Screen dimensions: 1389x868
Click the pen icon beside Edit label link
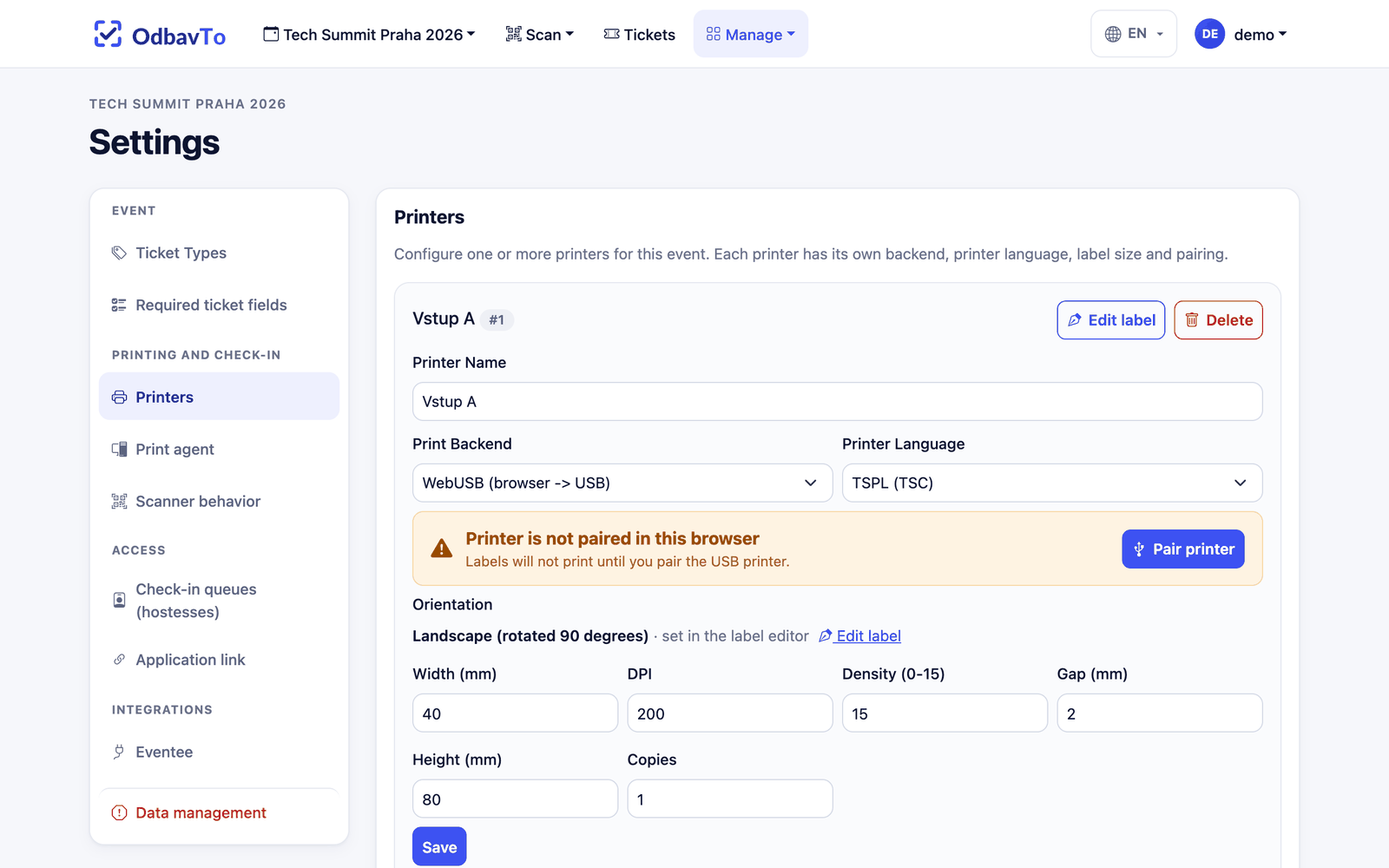click(826, 635)
